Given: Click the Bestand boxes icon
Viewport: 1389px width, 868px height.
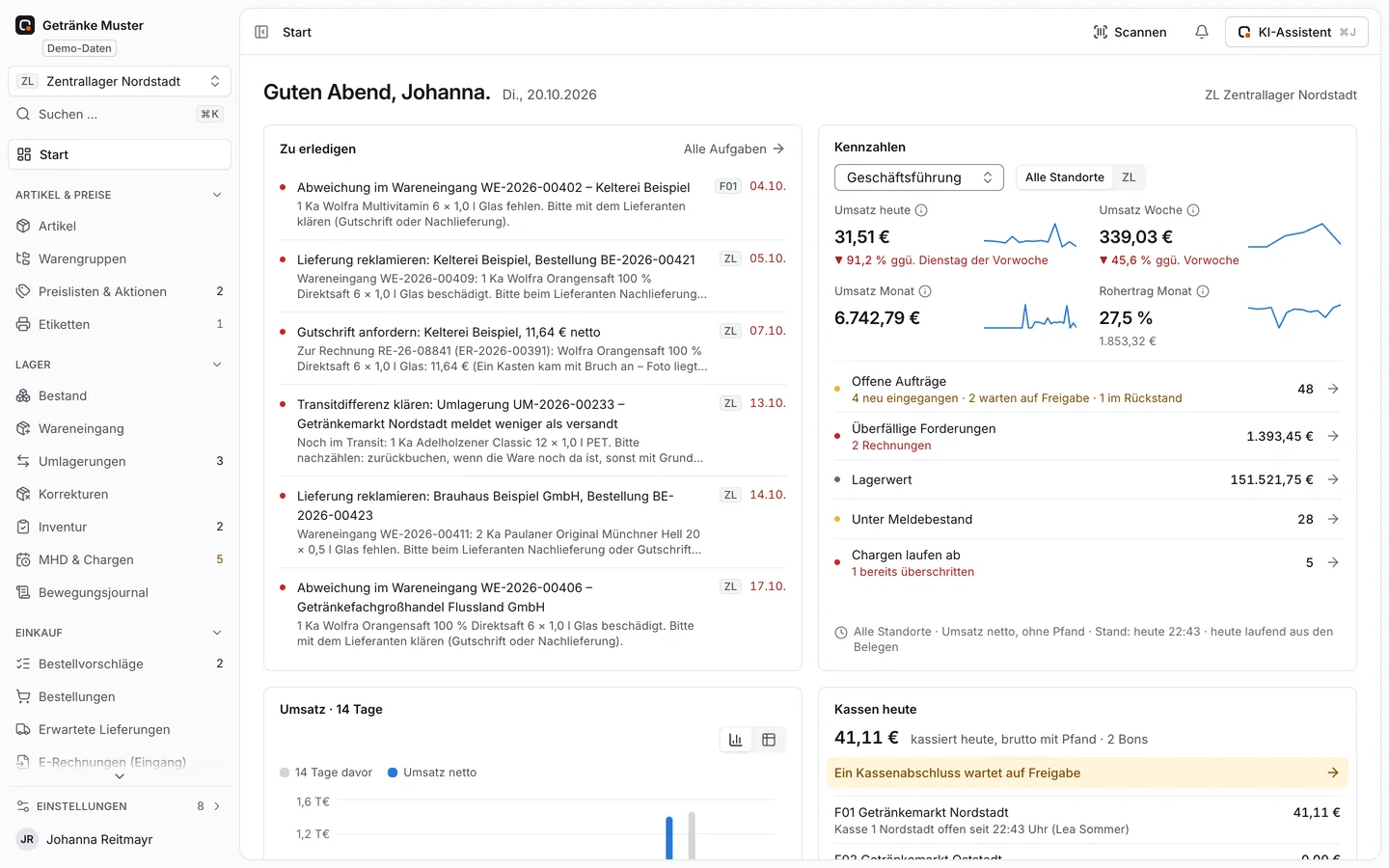Looking at the screenshot, I should pos(24,395).
